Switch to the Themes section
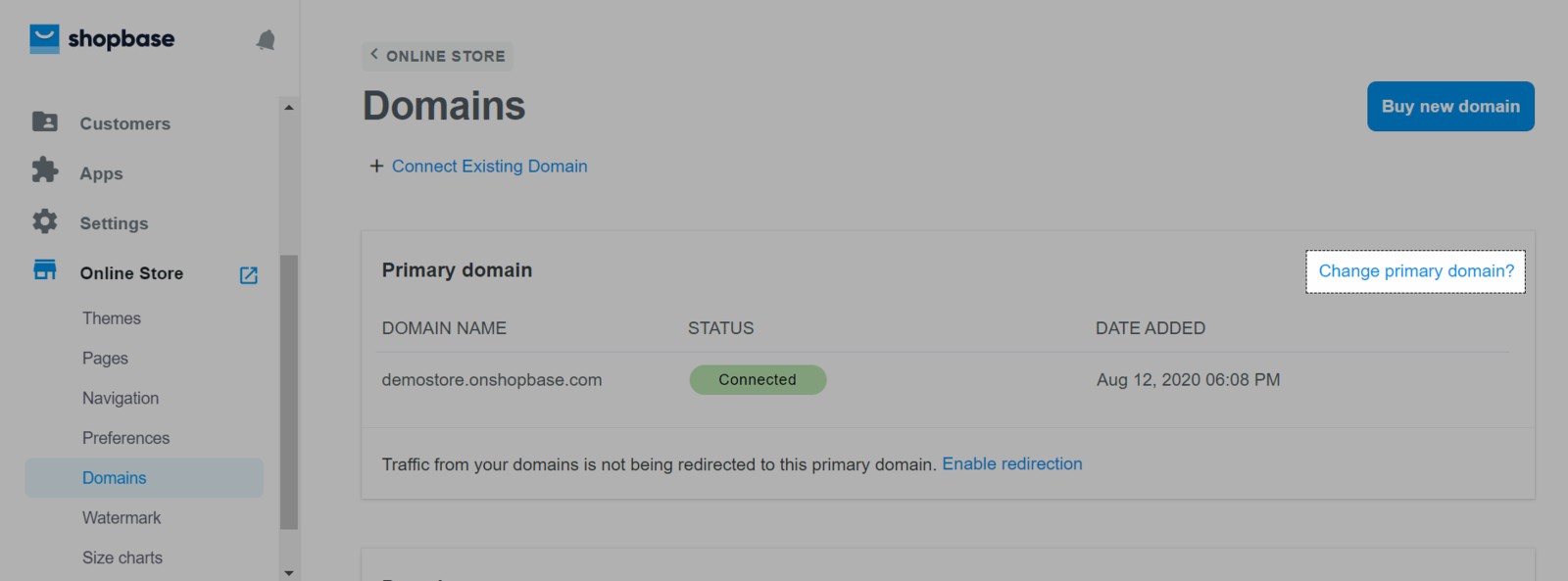 click(x=111, y=317)
